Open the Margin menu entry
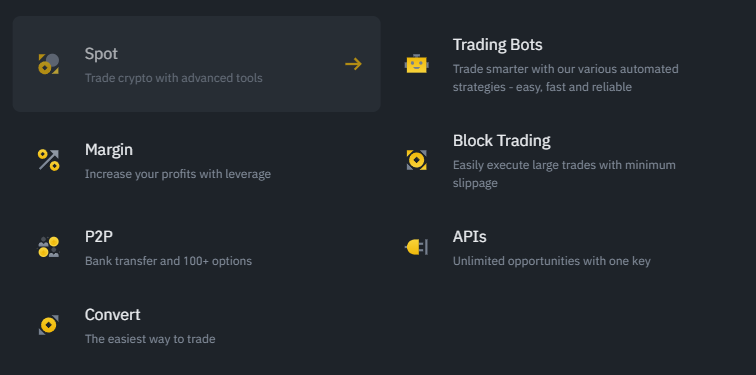 [x=197, y=160]
